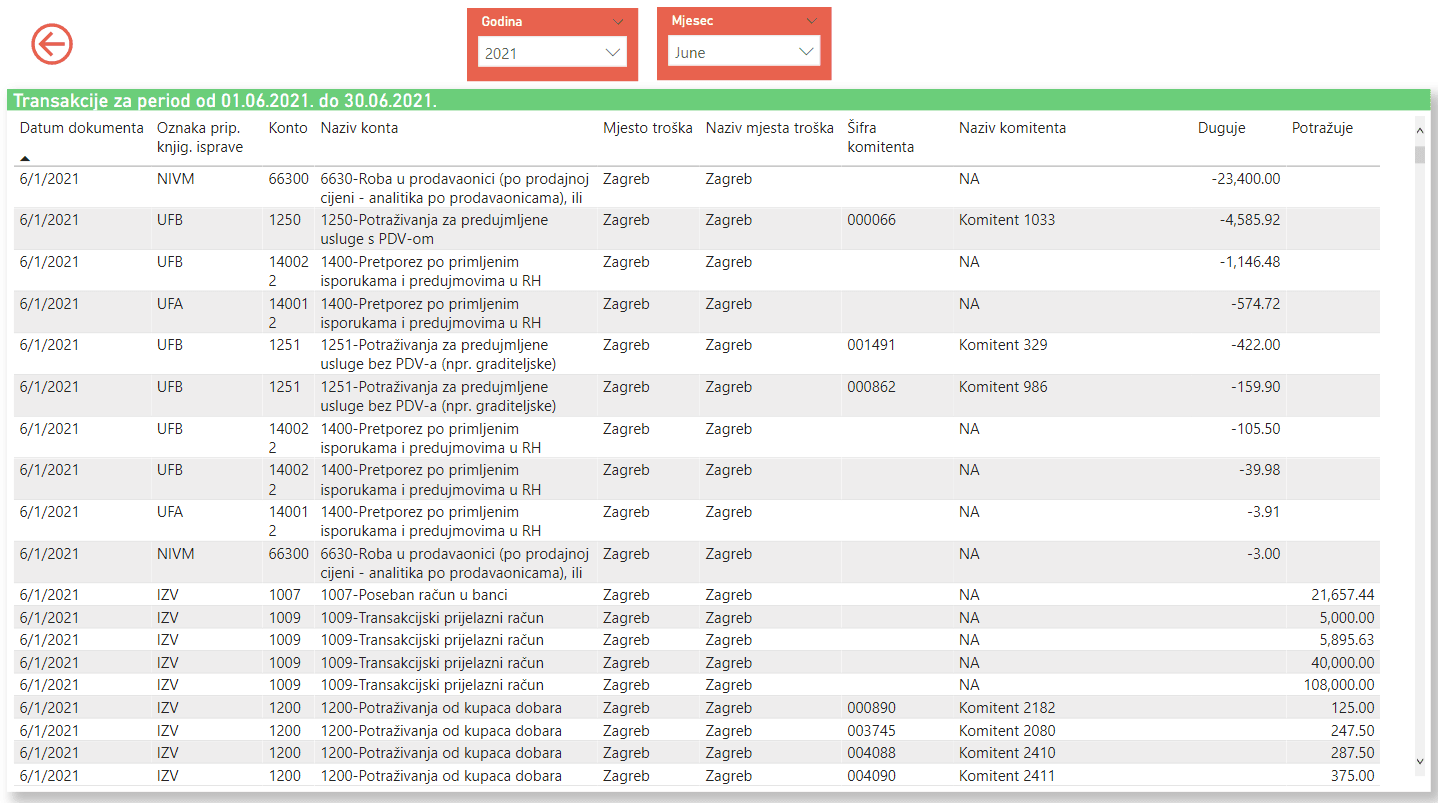Select the komitent code 004090

[x=871, y=776]
